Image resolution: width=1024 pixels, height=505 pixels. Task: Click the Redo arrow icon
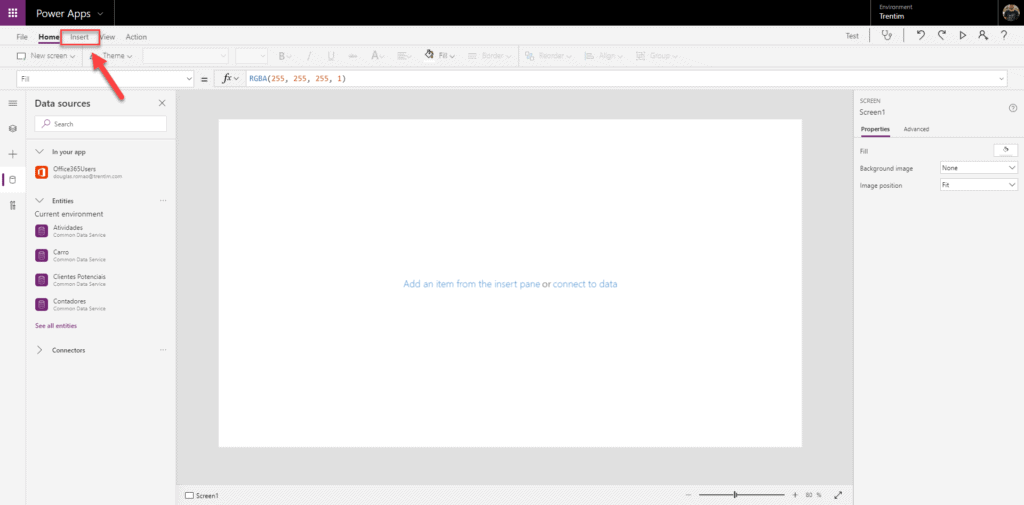(941, 35)
